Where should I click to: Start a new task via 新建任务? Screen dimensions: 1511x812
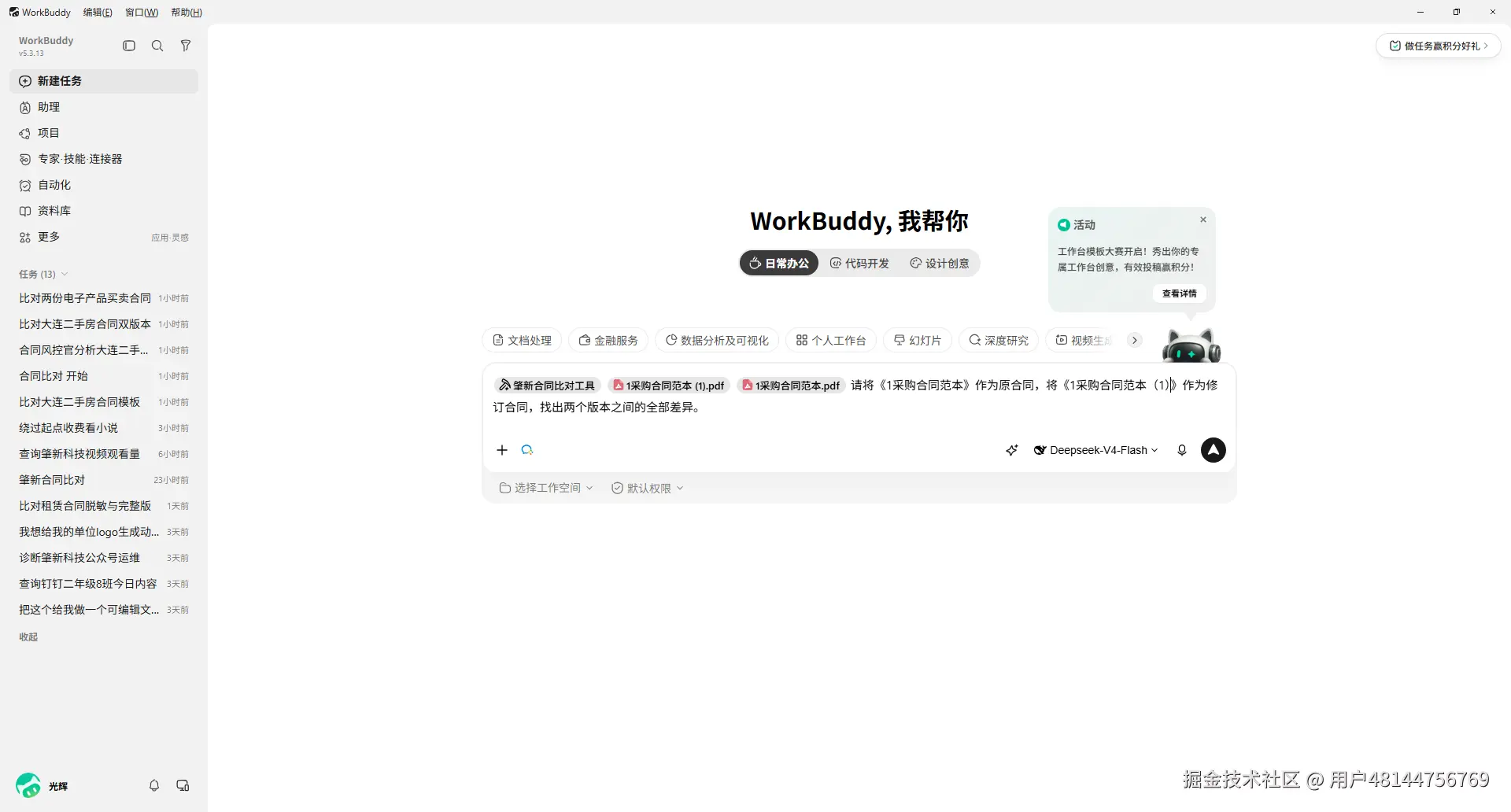tap(104, 81)
